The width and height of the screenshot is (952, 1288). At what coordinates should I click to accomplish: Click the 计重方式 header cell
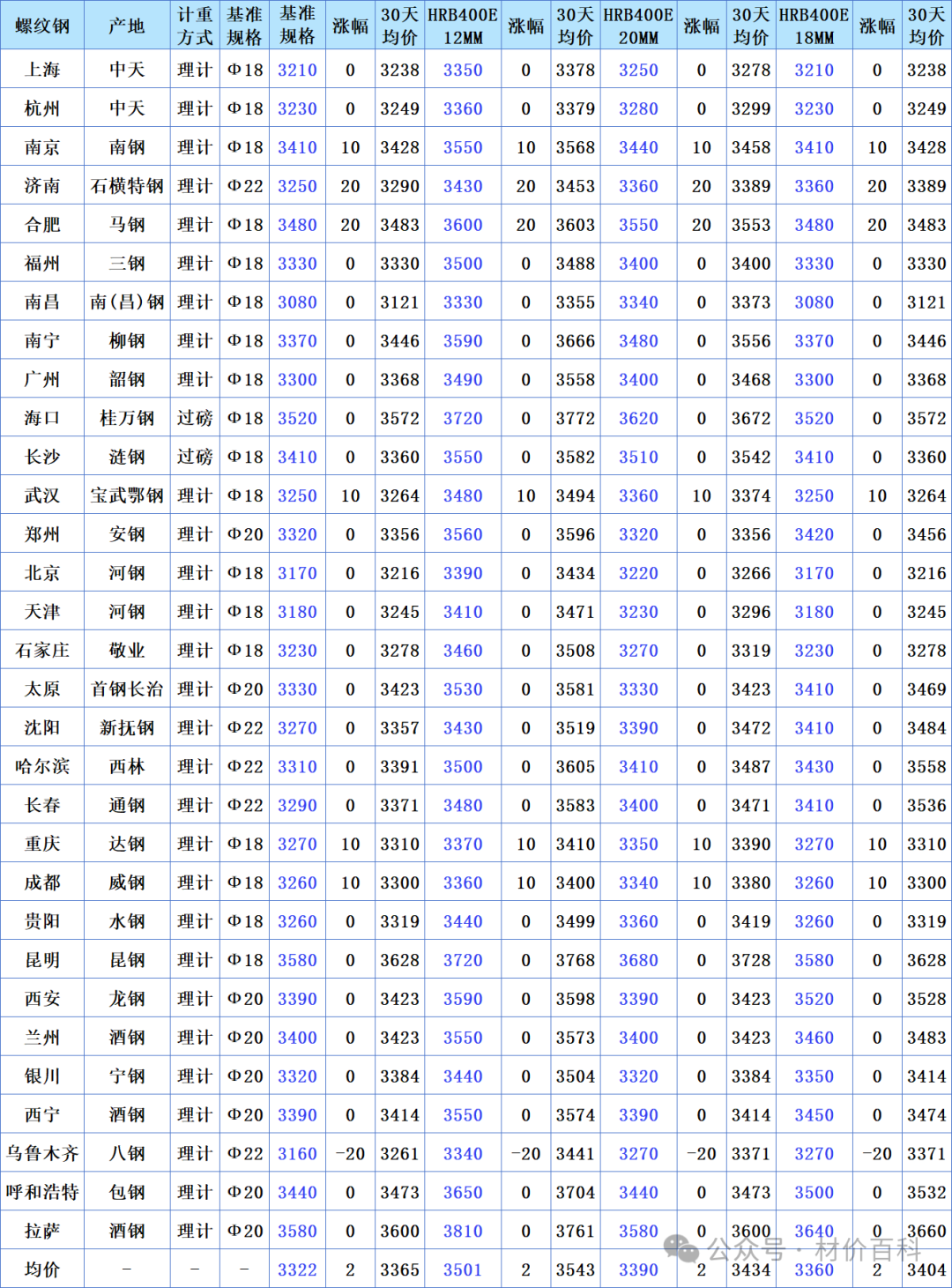pyautogui.click(x=195, y=26)
